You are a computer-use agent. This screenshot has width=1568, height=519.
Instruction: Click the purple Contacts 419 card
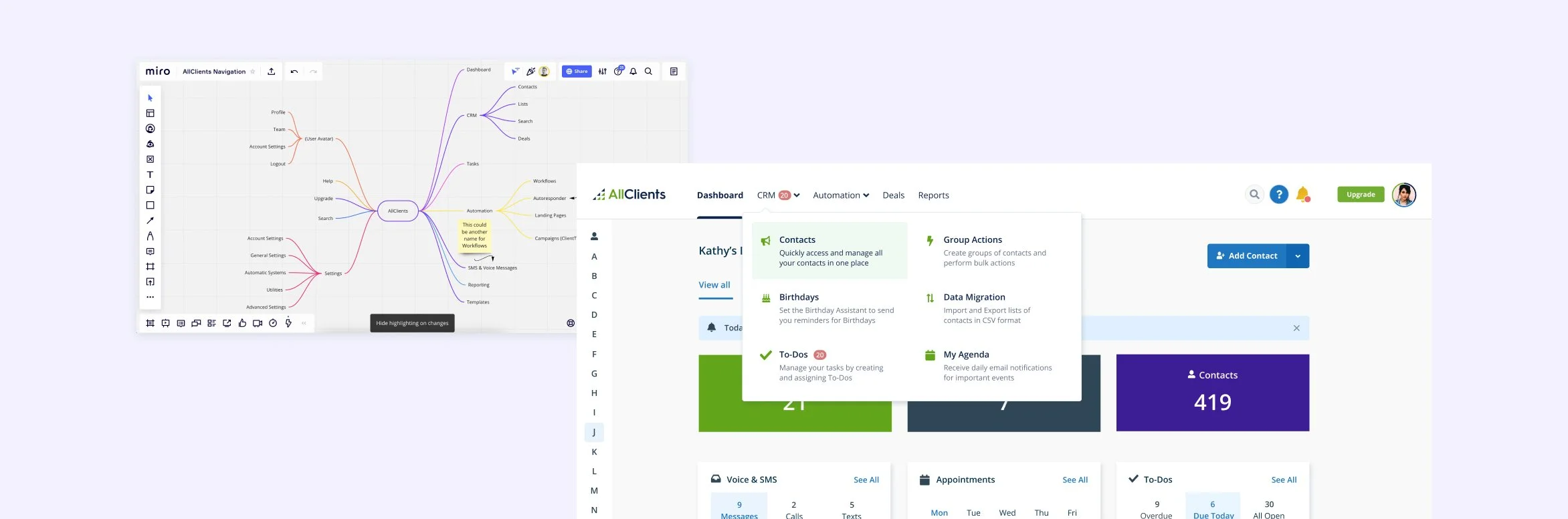click(1212, 393)
